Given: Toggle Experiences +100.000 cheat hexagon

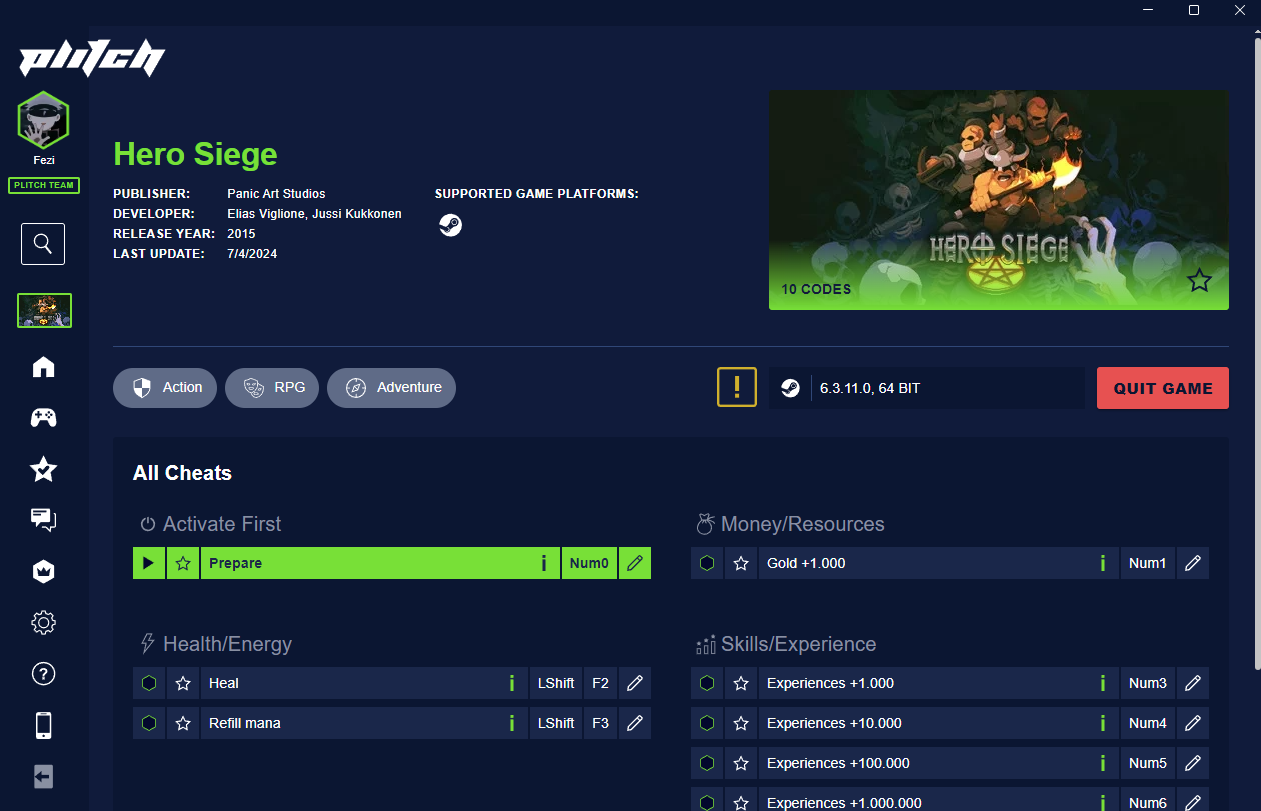Looking at the screenshot, I should pos(707,763).
